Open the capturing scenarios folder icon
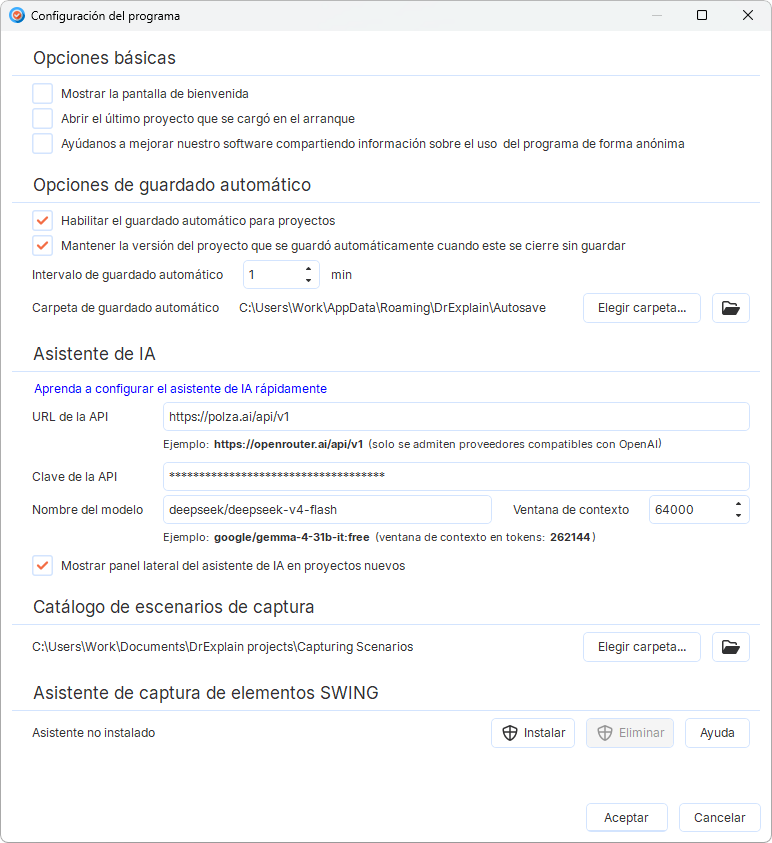Screen dimensions: 772x843 731,647
